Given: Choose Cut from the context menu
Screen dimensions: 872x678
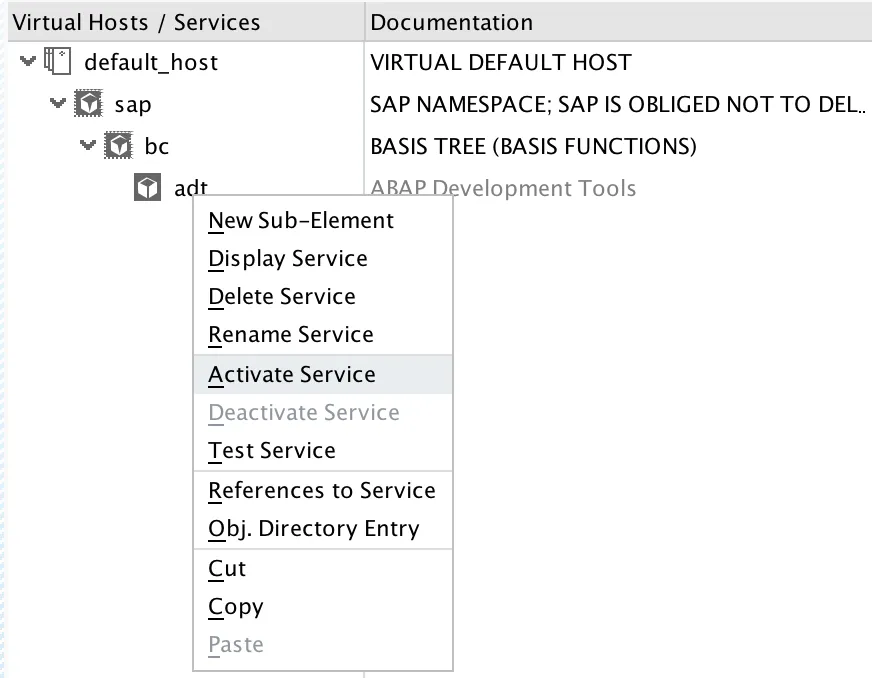Looking at the screenshot, I should coord(227,569).
